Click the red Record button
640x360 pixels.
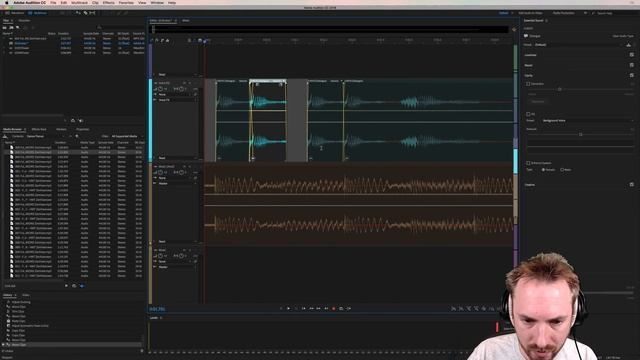tap(333, 309)
